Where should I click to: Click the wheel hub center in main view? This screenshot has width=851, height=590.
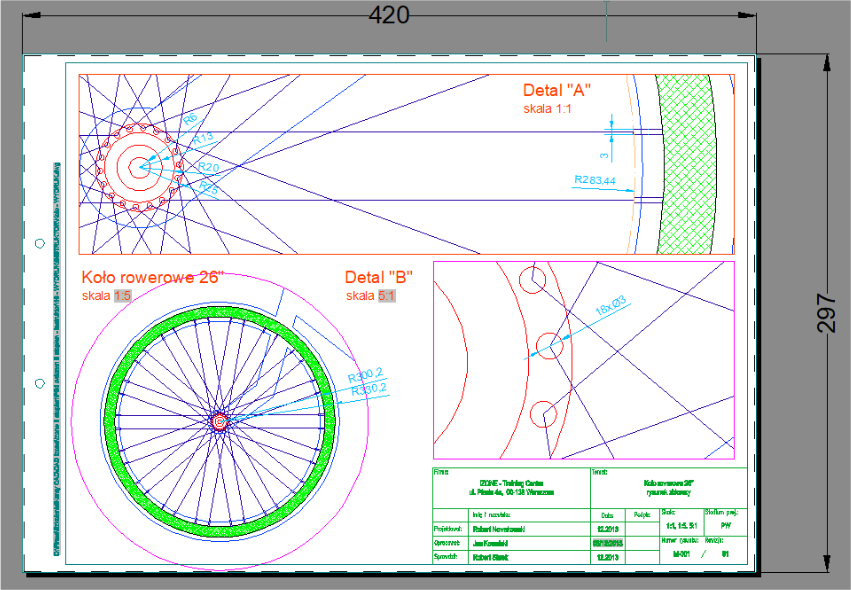pos(219,424)
